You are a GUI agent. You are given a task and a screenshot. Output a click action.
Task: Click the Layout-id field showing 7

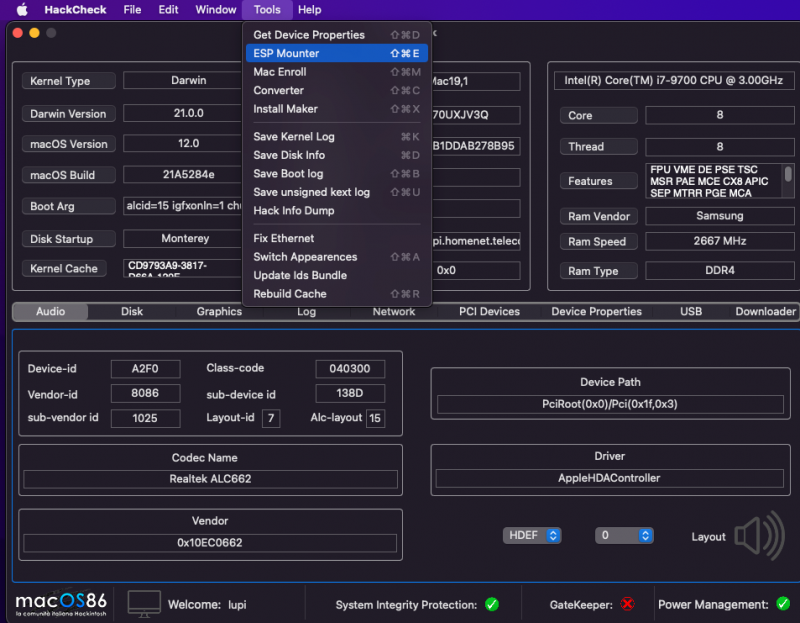click(x=271, y=418)
